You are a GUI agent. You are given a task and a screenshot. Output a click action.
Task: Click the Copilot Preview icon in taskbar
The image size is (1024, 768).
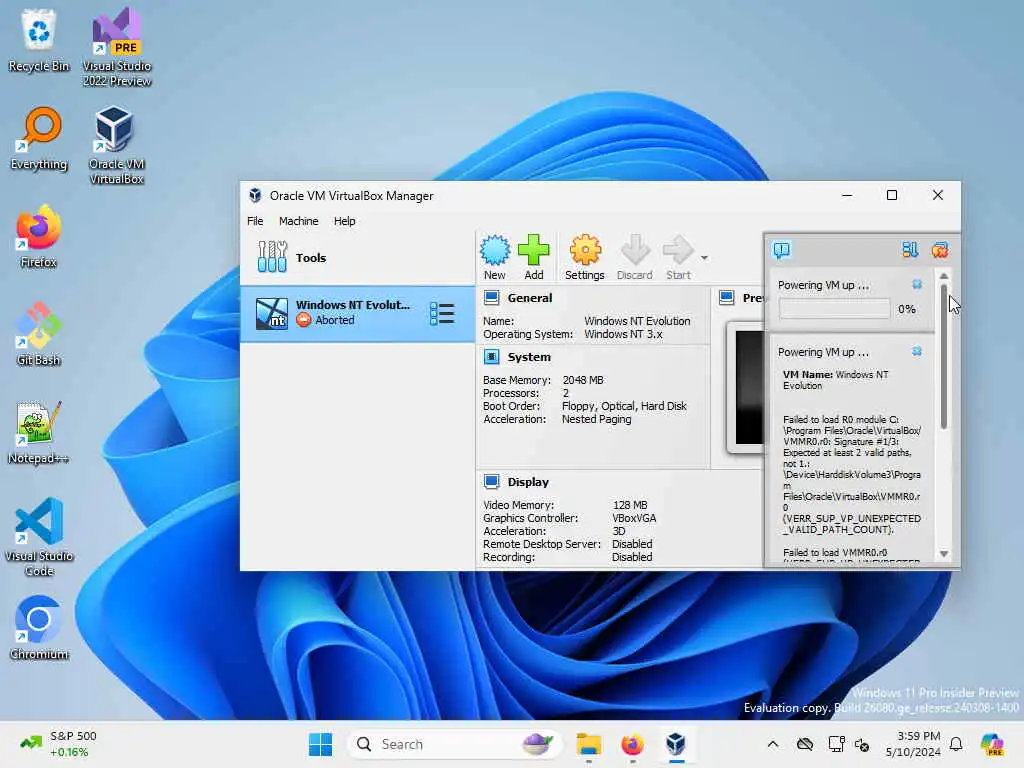(x=993, y=744)
